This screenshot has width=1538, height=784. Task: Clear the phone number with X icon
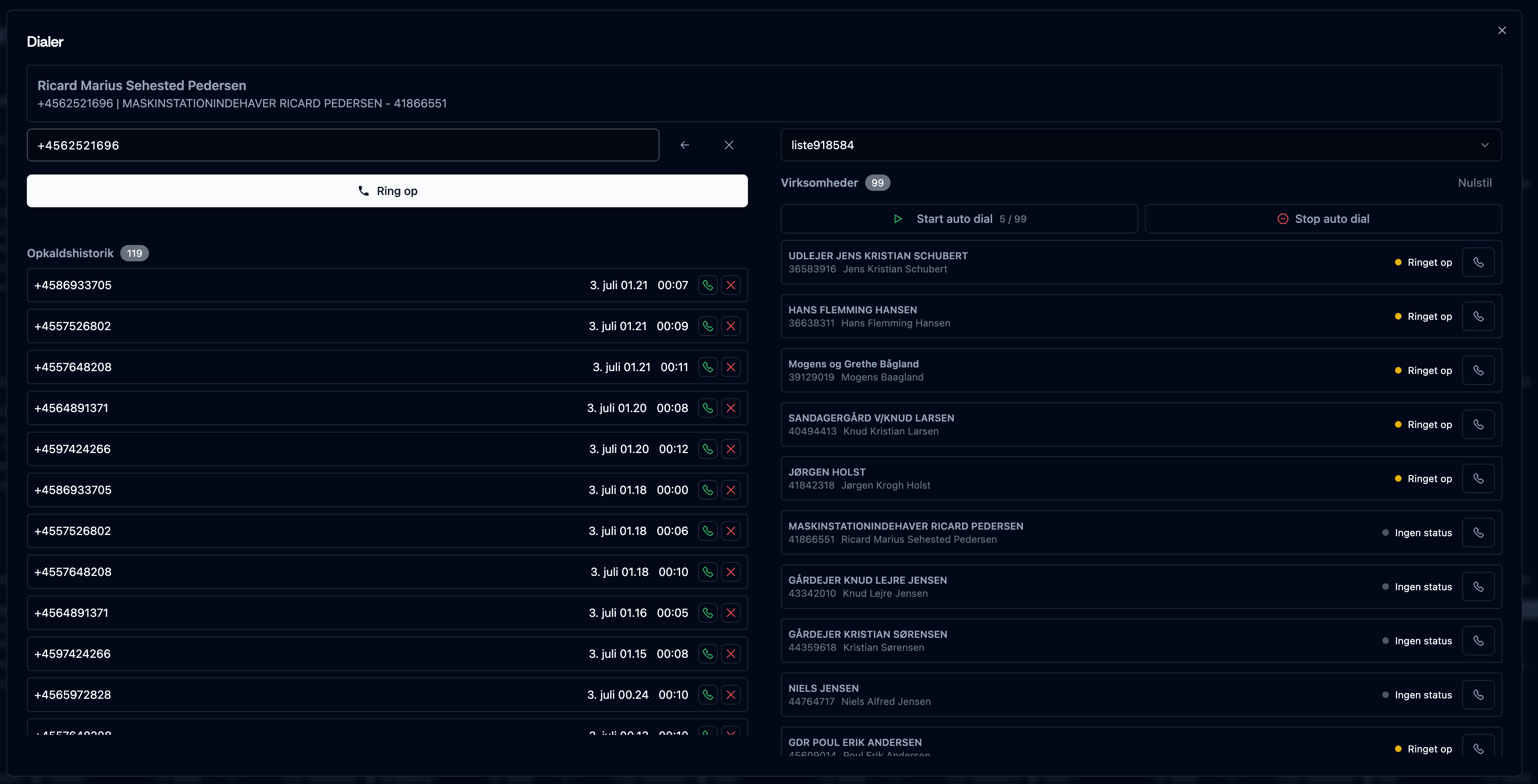729,145
